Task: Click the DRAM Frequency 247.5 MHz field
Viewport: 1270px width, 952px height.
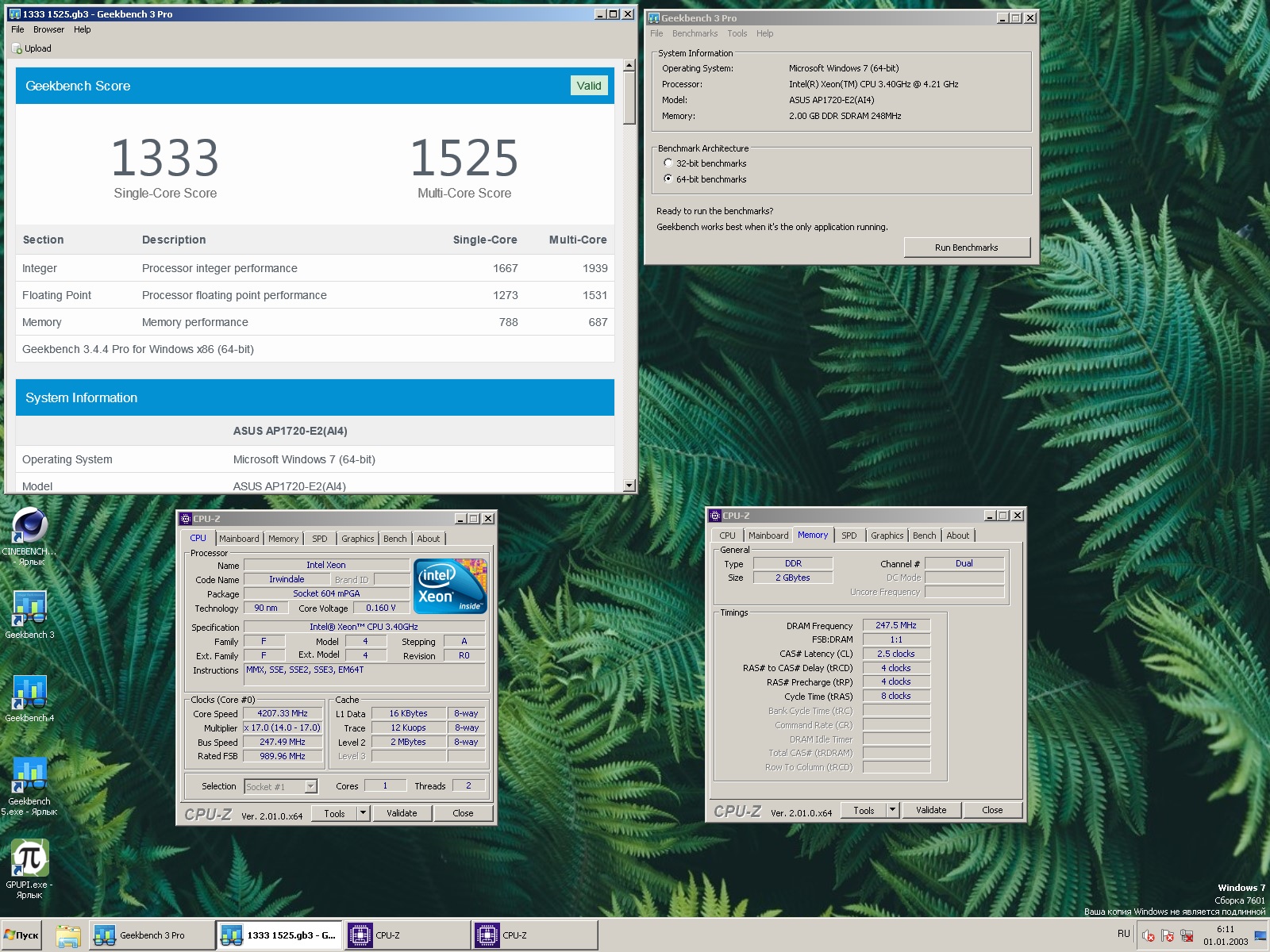Action: (x=896, y=625)
